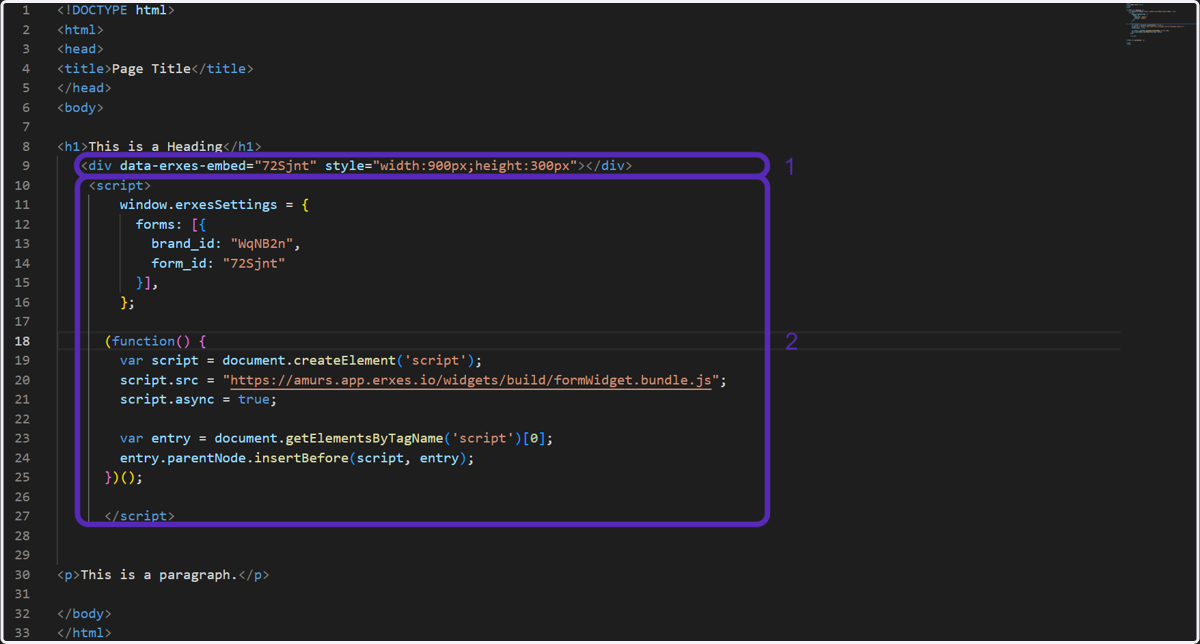Screen dimensions: 1200x644
Task: Click the "forms:" property key
Action: tap(160, 224)
